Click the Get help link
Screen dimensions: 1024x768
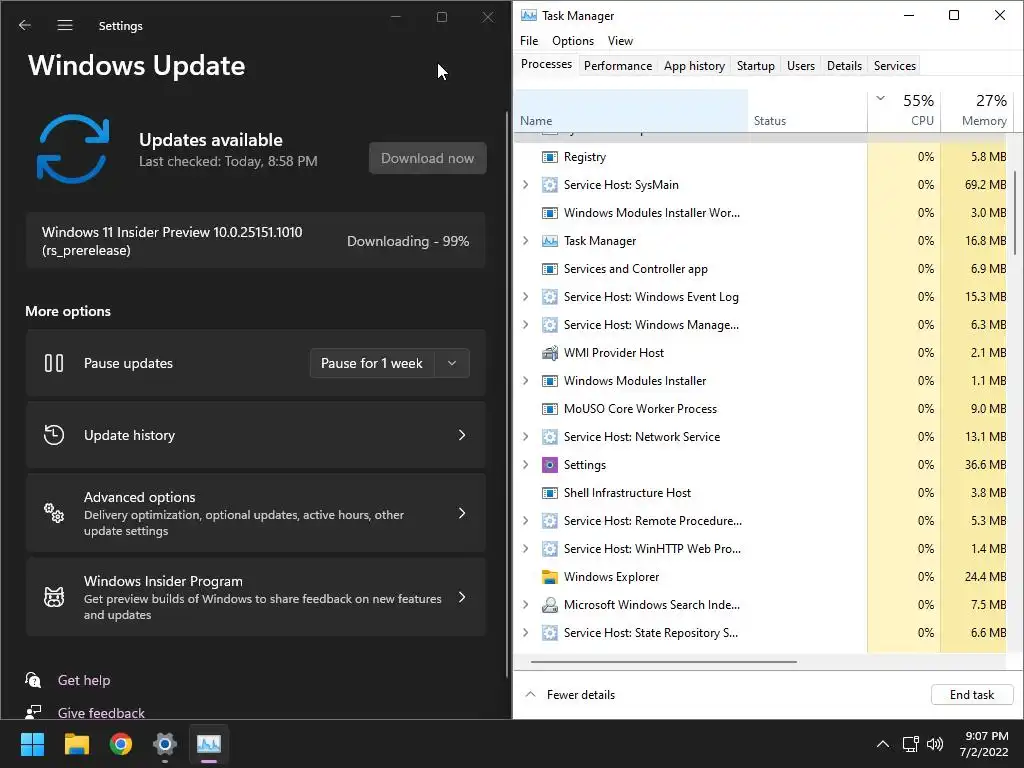tap(84, 680)
